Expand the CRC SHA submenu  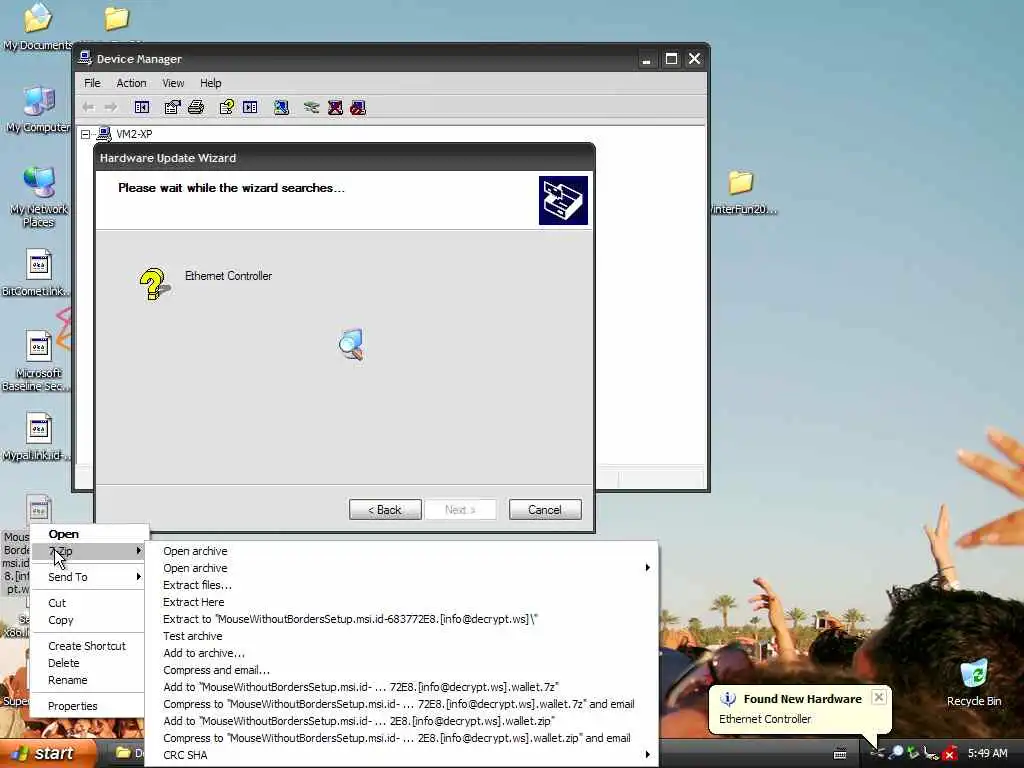pyautogui.click(x=400, y=755)
